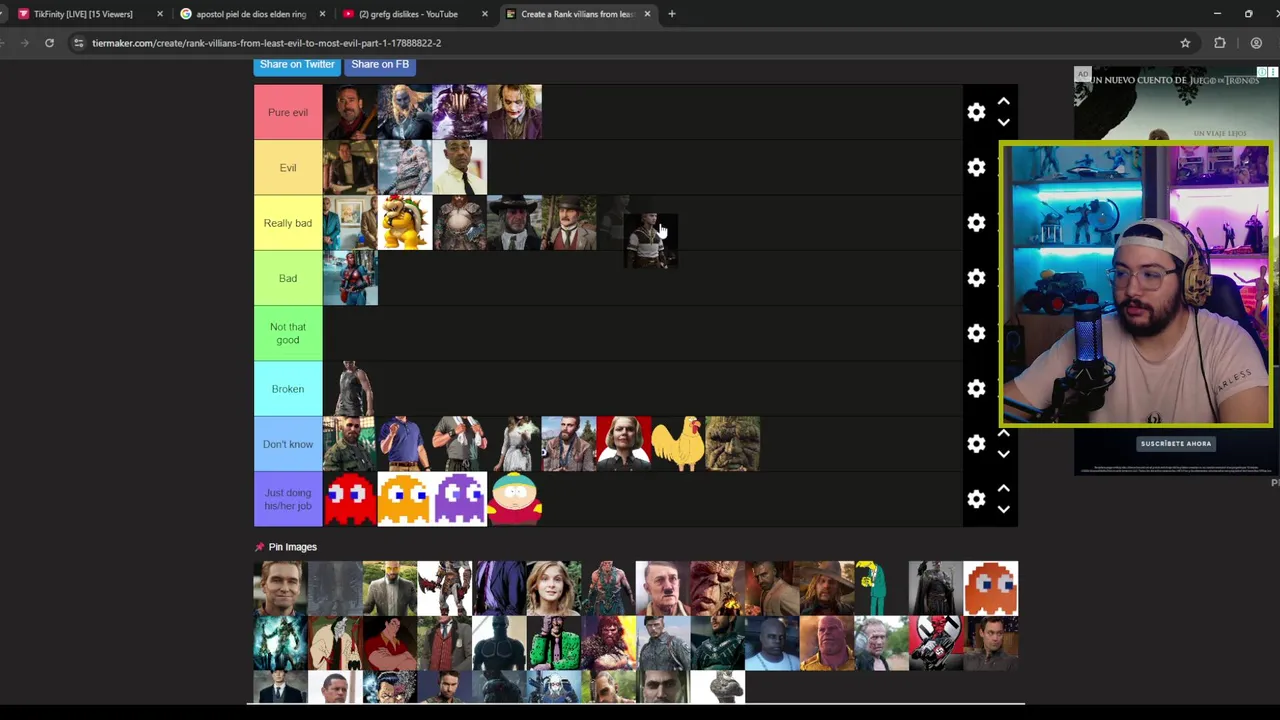Click the cyan Broken tier label
This screenshot has width=1280, height=720.
[x=288, y=389]
